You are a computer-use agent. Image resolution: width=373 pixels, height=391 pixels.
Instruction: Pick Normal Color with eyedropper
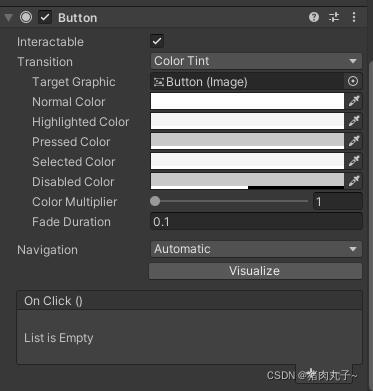354,101
